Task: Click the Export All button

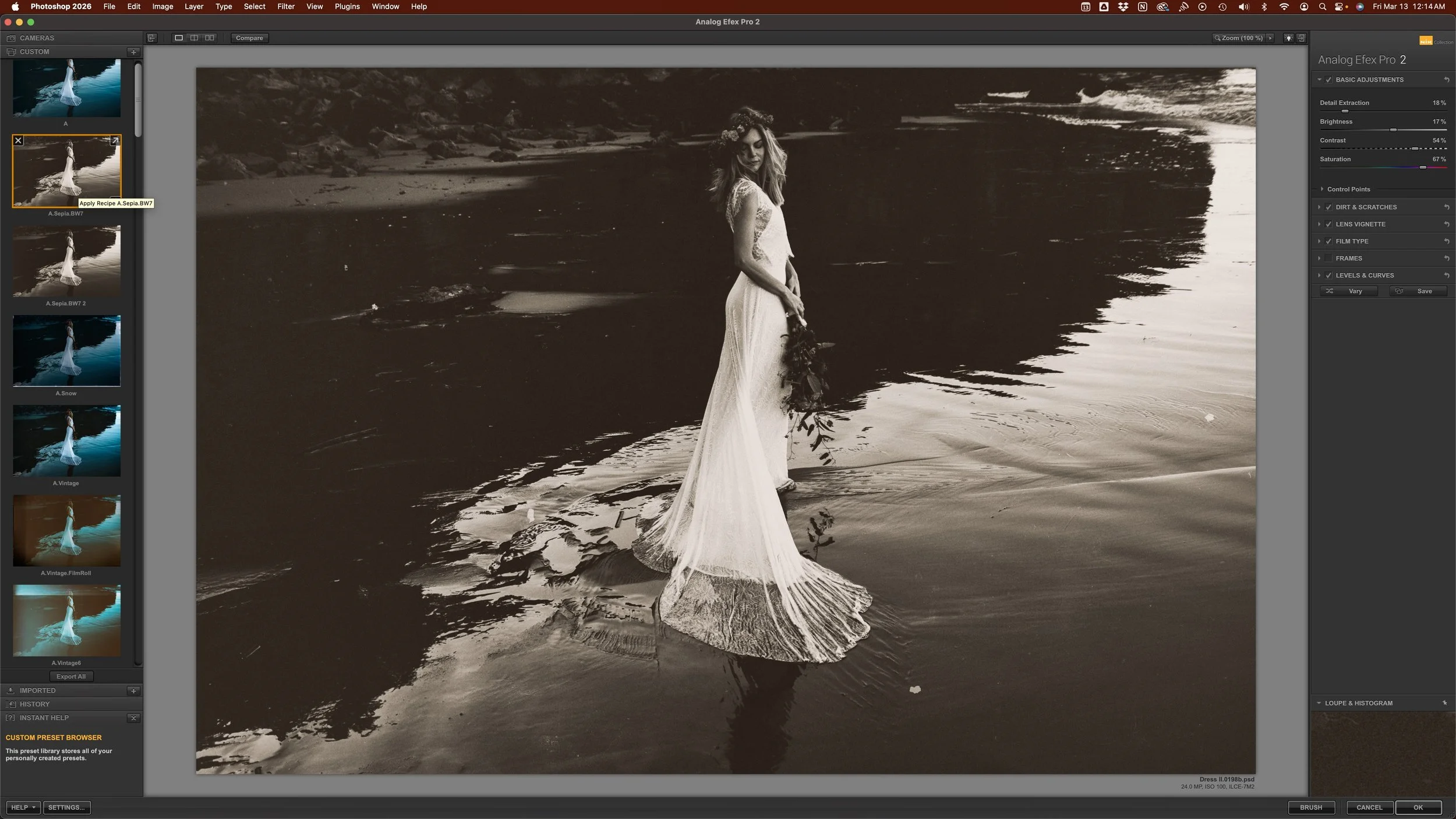Action: [x=70, y=676]
